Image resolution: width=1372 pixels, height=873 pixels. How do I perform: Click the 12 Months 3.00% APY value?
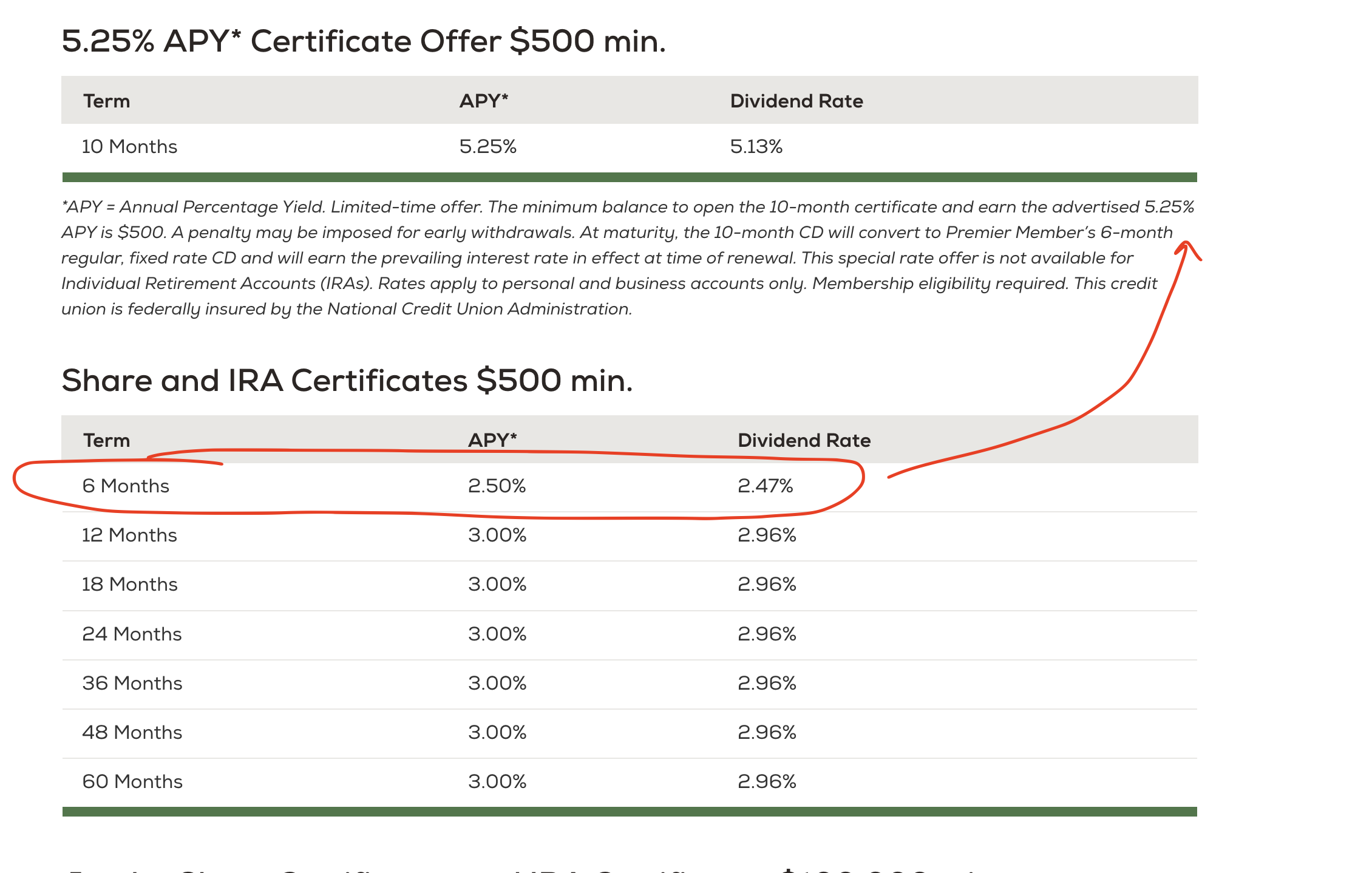pyautogui.click(x=497, y=535)
